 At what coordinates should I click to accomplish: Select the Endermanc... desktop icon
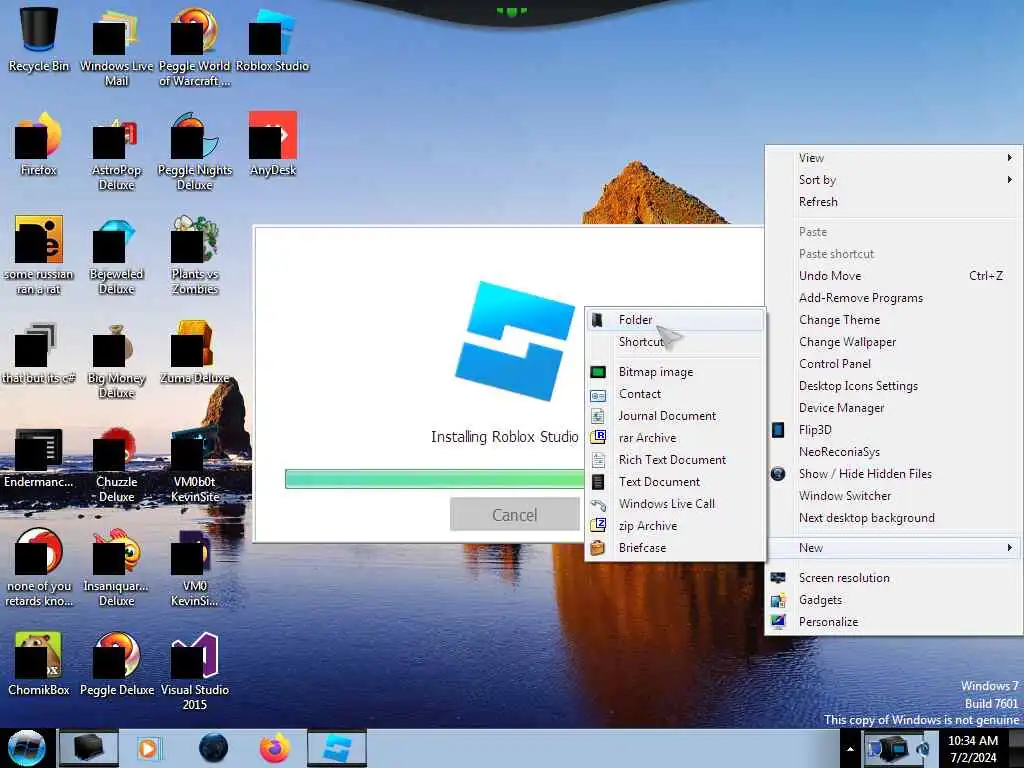click(39, 457)
